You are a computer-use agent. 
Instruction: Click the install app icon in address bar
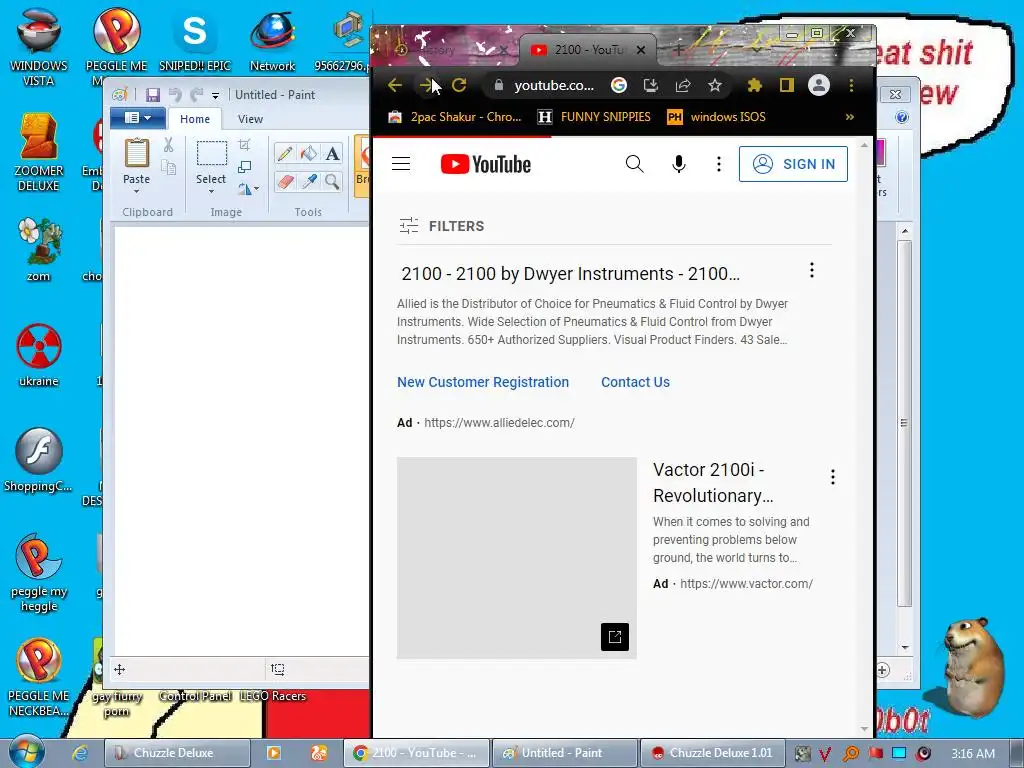[x=650, y=85]
